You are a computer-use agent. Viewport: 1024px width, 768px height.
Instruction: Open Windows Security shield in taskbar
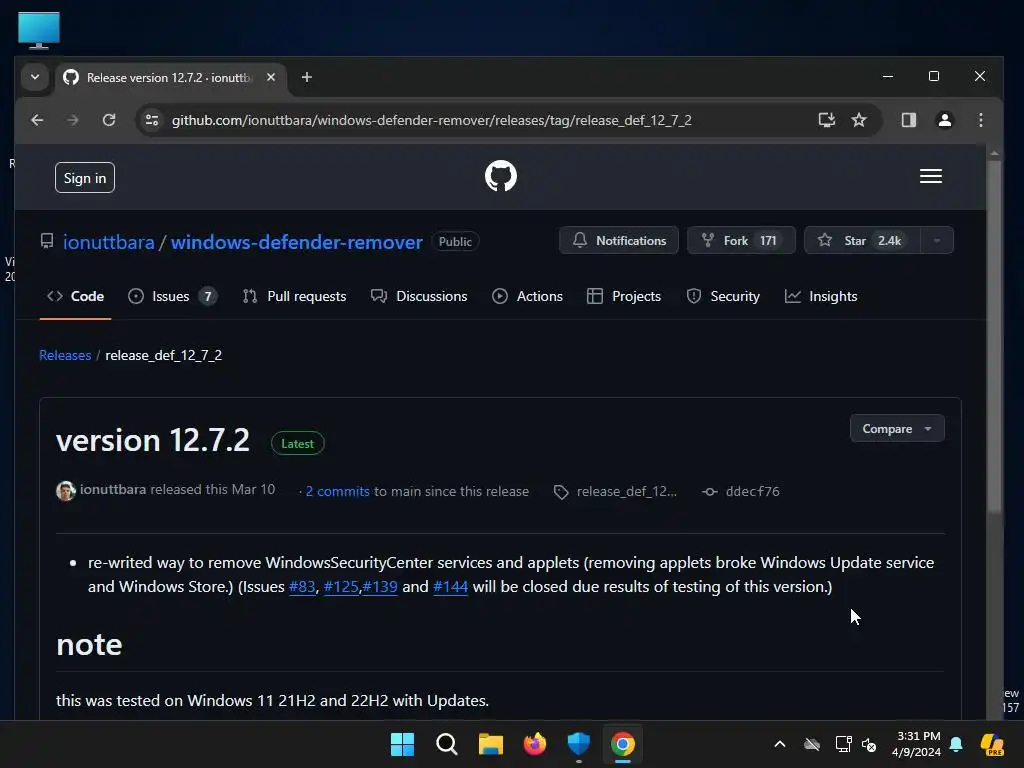(x=579, y=744)
